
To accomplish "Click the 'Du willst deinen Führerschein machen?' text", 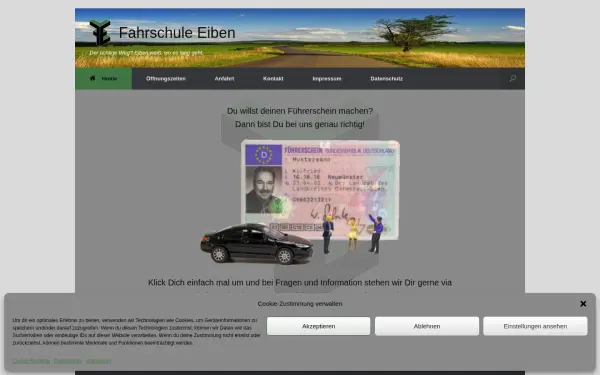I will click(x=300, y=111).
